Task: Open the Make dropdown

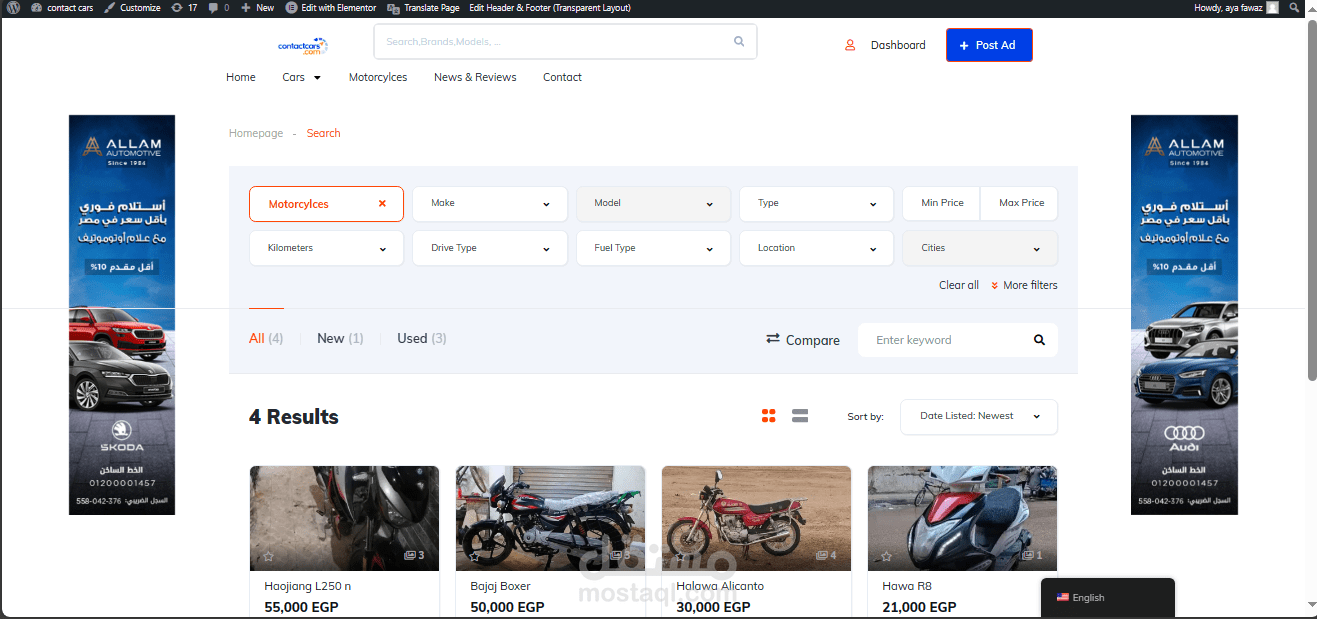Action: point(490,204)
